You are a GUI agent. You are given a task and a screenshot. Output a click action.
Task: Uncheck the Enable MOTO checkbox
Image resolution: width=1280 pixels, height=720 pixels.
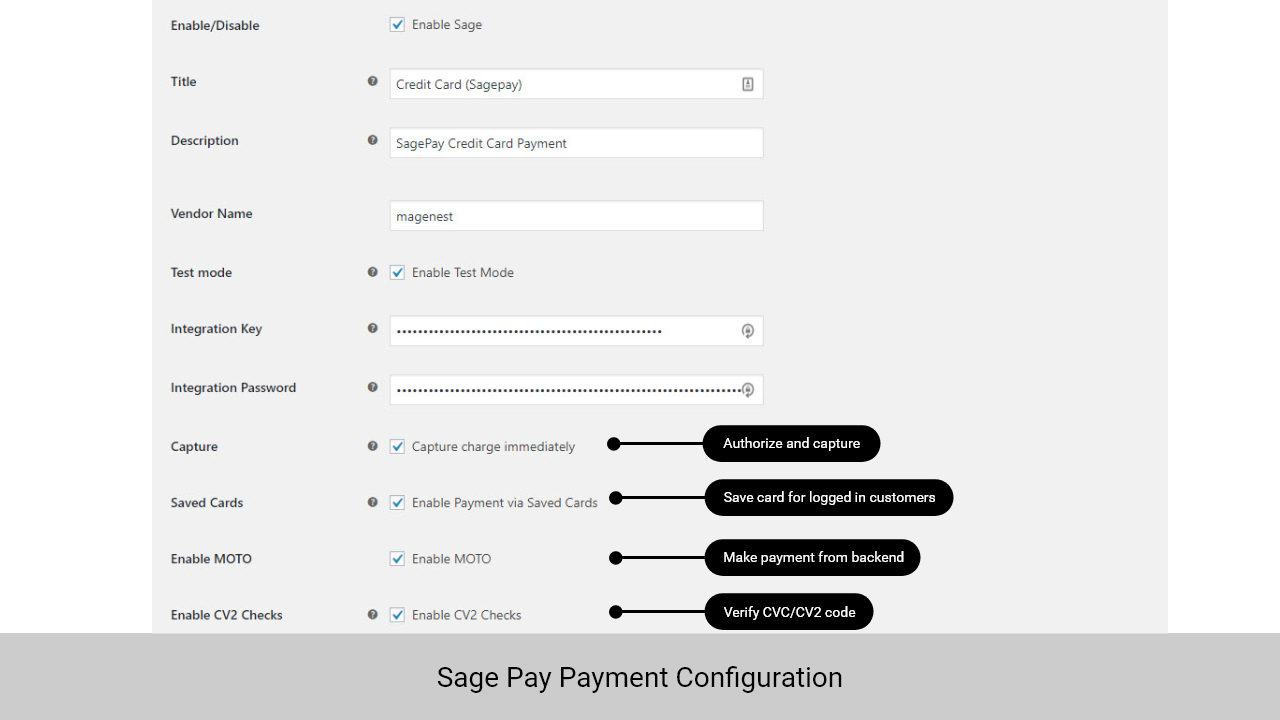tap(397, 559)
